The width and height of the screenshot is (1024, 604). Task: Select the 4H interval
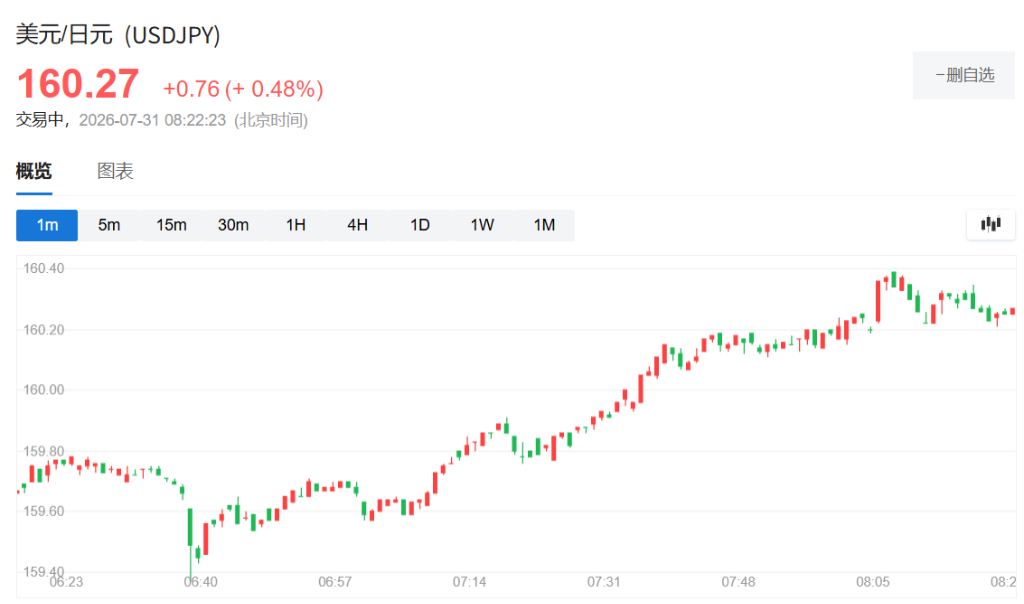pyautogui.click(x=357, y=225)
